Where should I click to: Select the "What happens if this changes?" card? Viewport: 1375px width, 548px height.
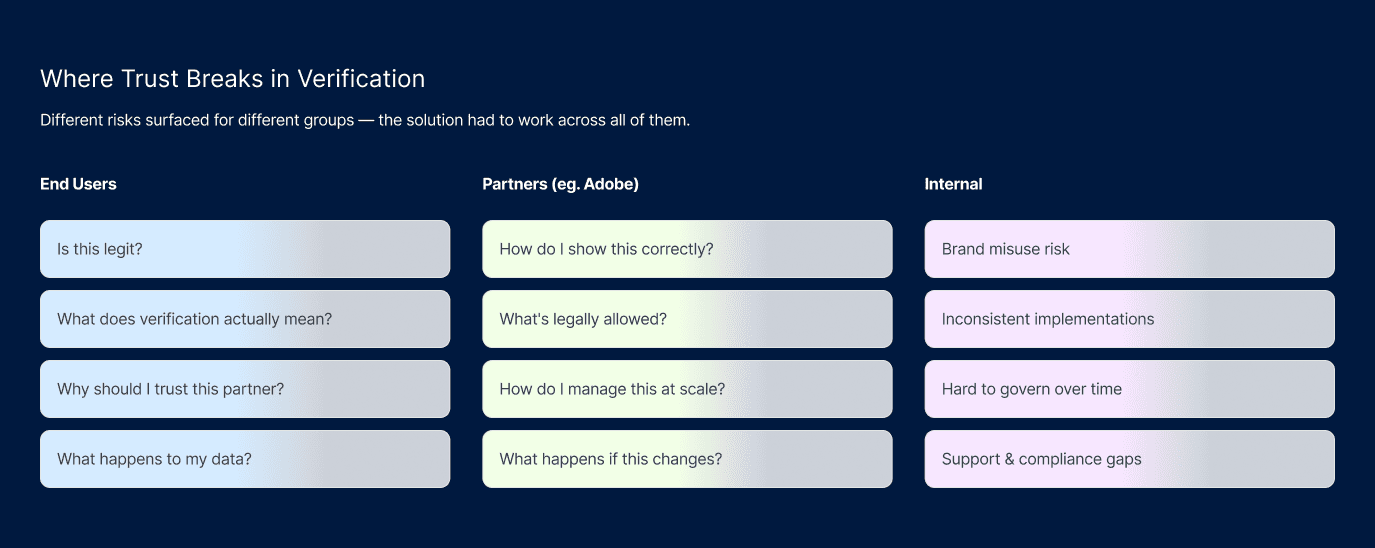tap(687, 459)
